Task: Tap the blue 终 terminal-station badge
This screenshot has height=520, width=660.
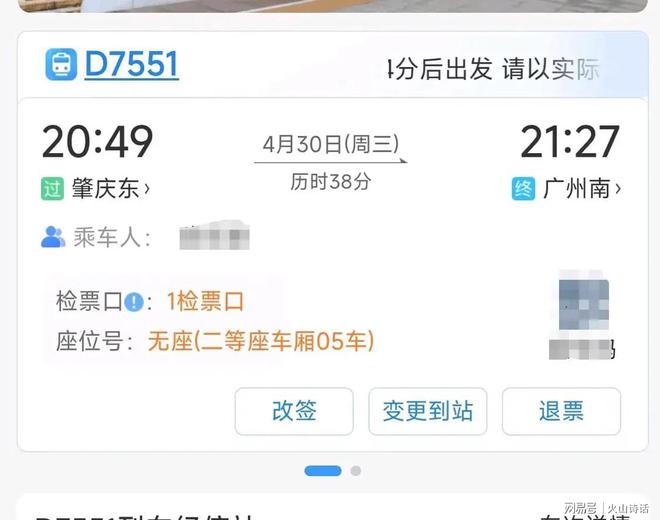Action: coord(523,188)
